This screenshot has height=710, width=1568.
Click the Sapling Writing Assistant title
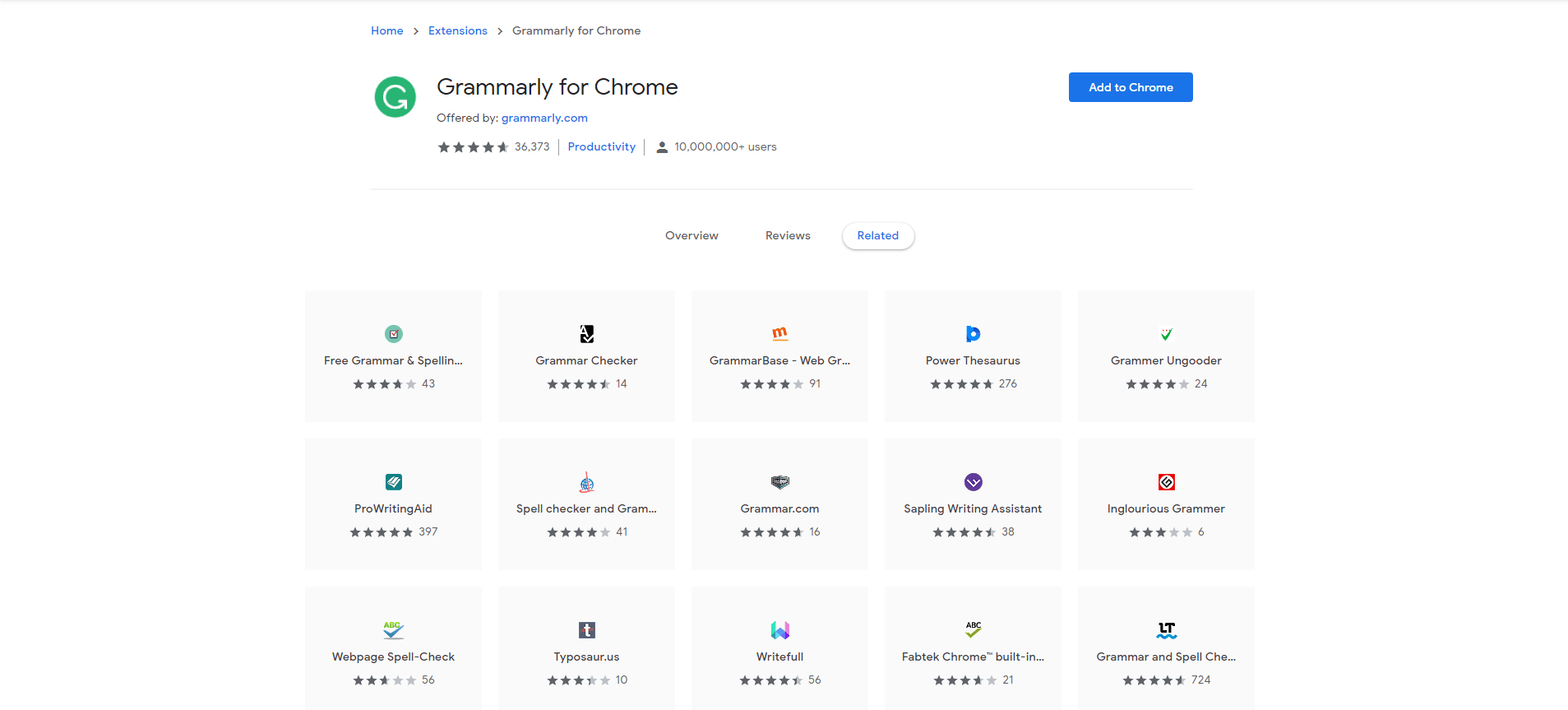click(973, 508)
